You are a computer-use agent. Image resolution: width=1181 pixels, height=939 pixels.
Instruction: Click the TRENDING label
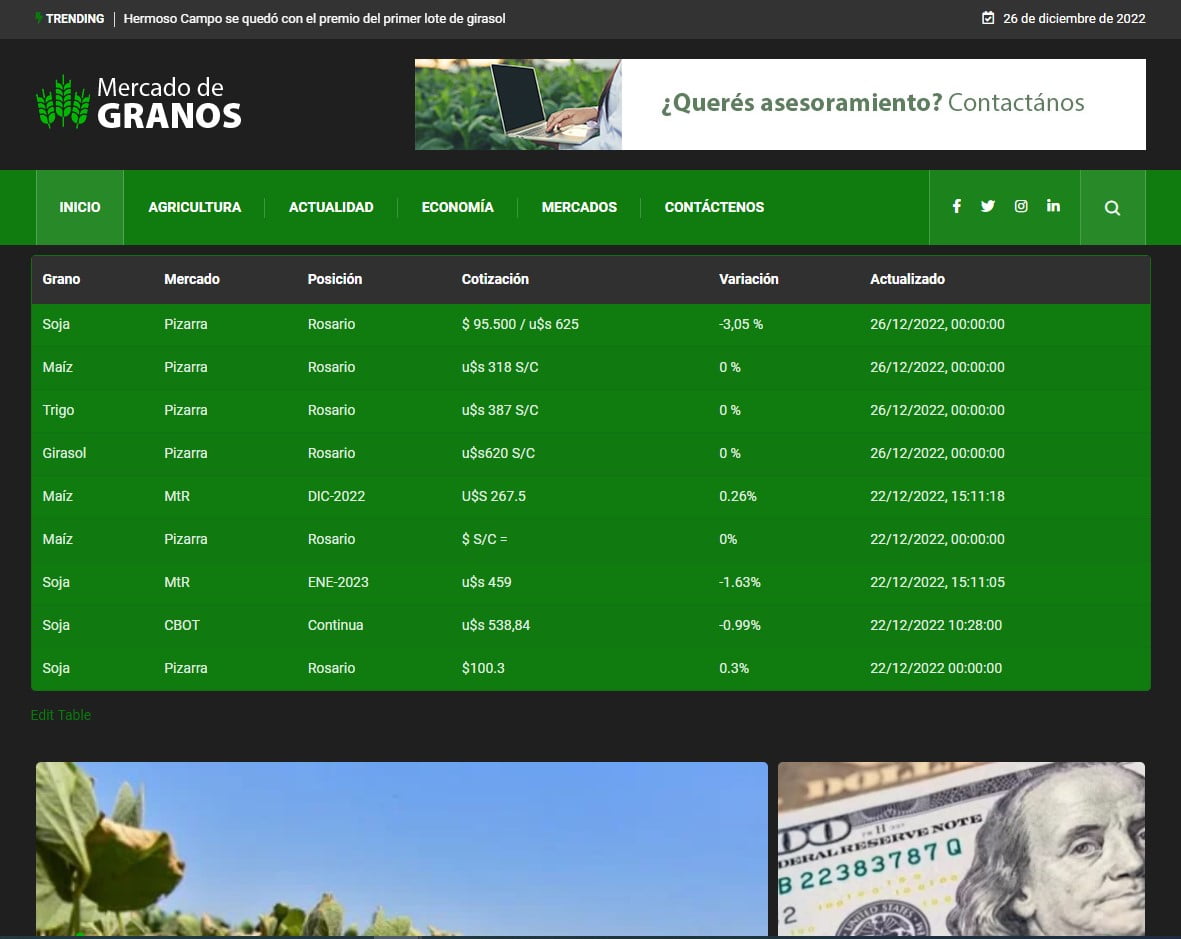75,18
